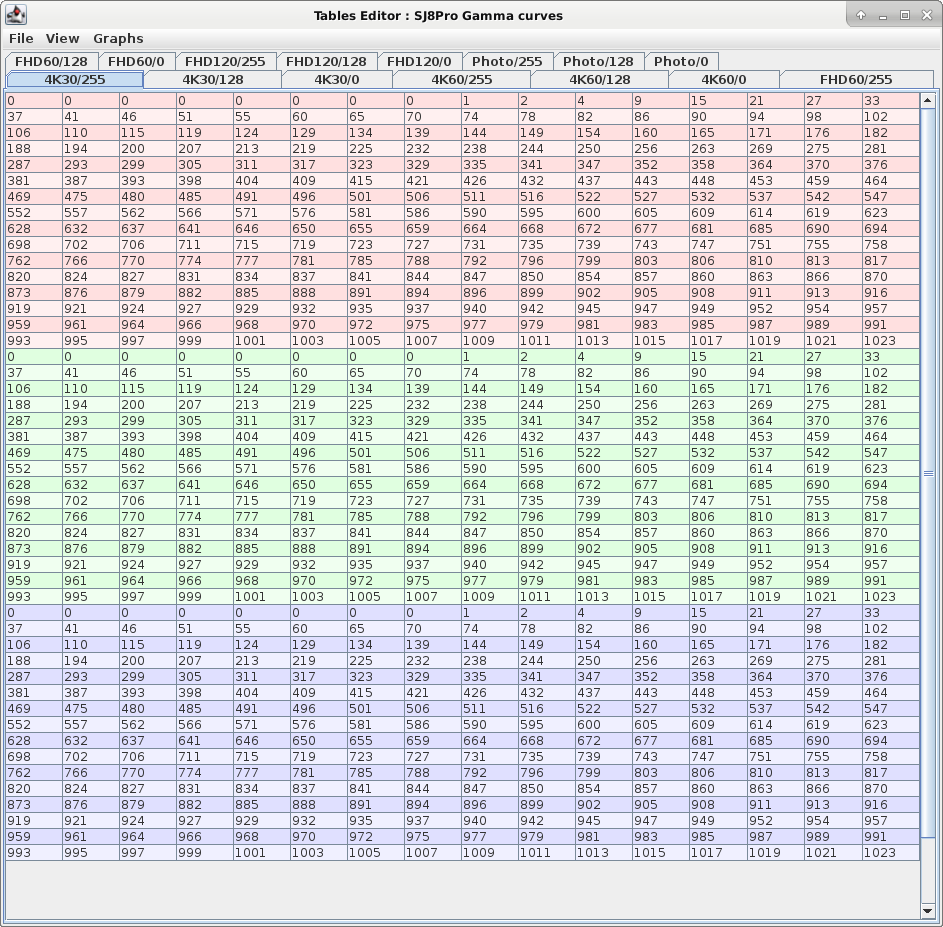943x927 pixels.
Task: Select cell 758 in the green section
Action: [891, 500]
